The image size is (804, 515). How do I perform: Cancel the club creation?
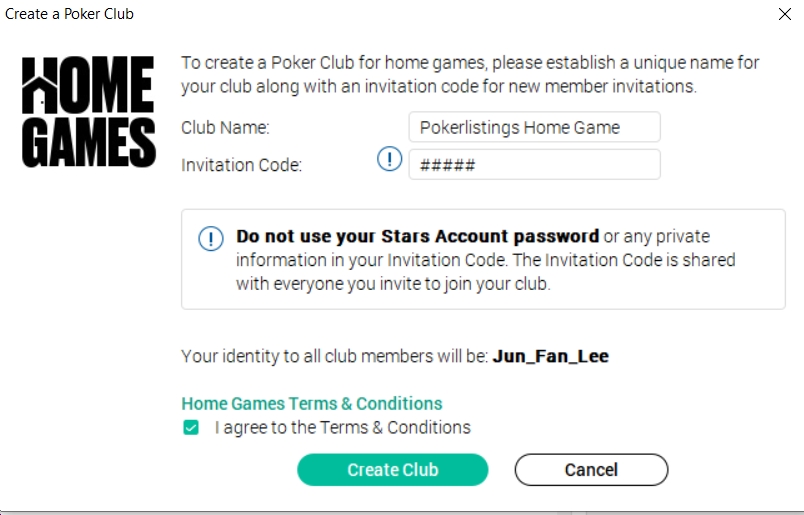coord(591,470)
